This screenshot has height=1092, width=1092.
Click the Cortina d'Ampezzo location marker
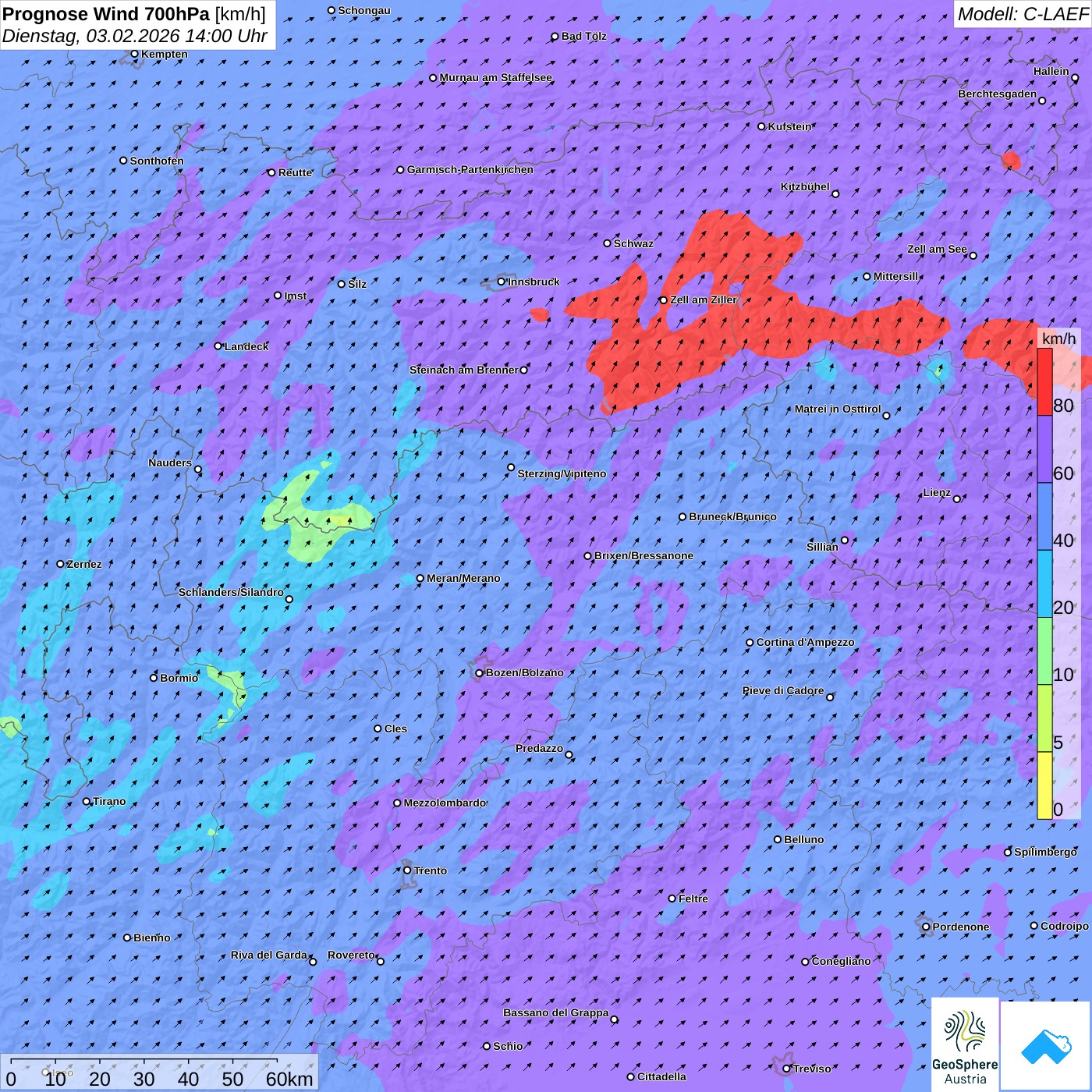(750, 643)
